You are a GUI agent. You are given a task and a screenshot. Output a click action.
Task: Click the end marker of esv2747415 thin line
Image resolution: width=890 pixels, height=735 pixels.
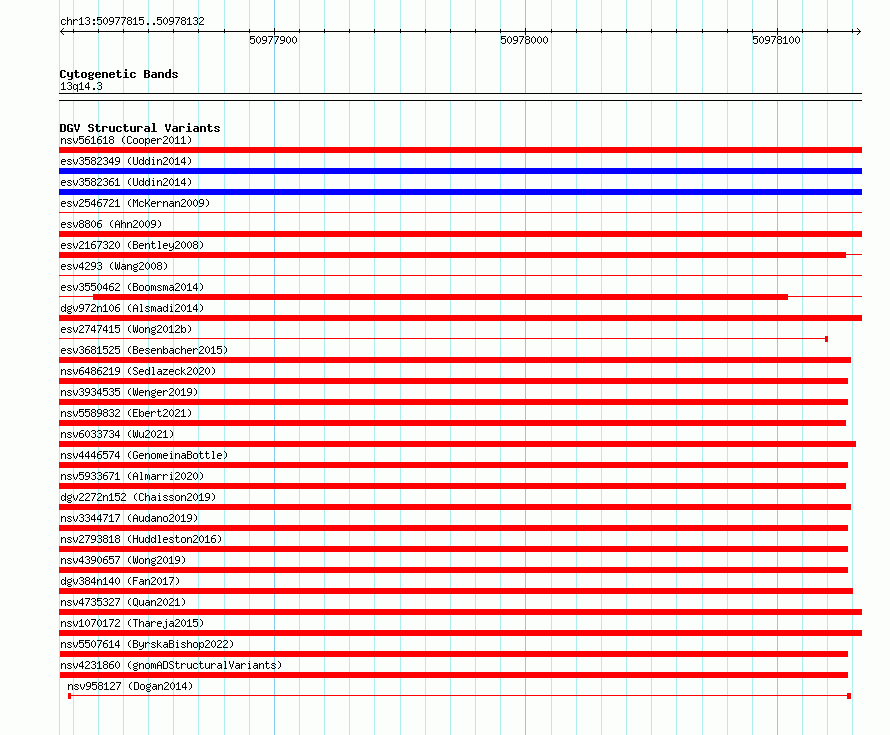pyautogui.click(x=826, y=339)
